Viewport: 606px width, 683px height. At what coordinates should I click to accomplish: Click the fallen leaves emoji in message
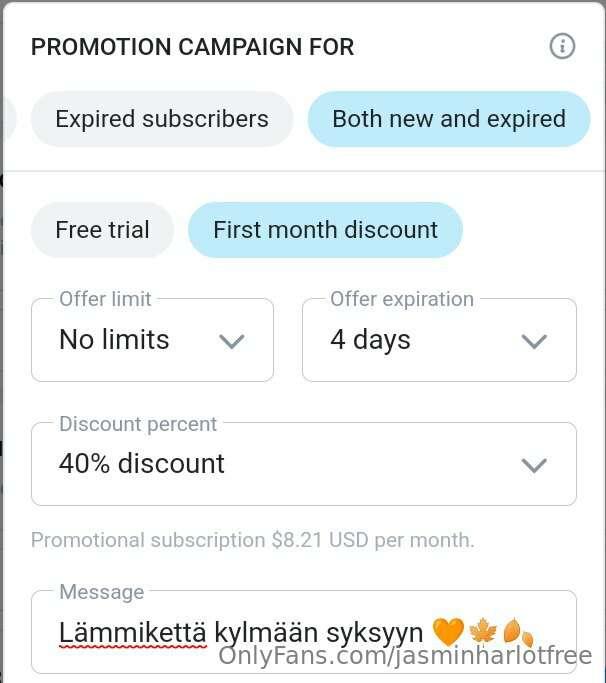518,632
